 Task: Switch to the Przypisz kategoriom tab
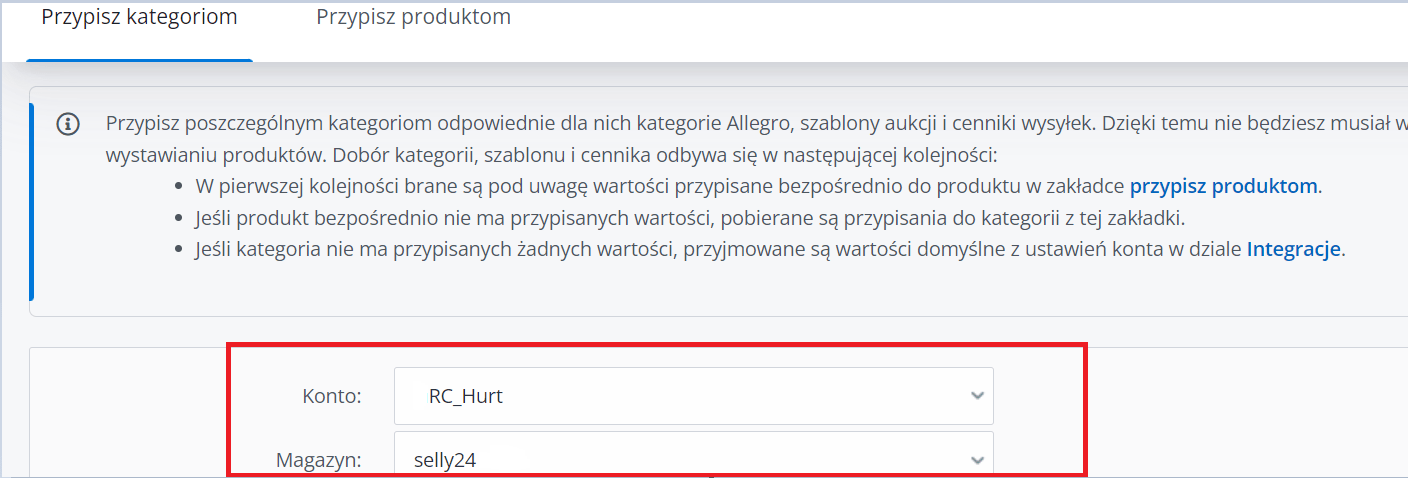[139, 18]
